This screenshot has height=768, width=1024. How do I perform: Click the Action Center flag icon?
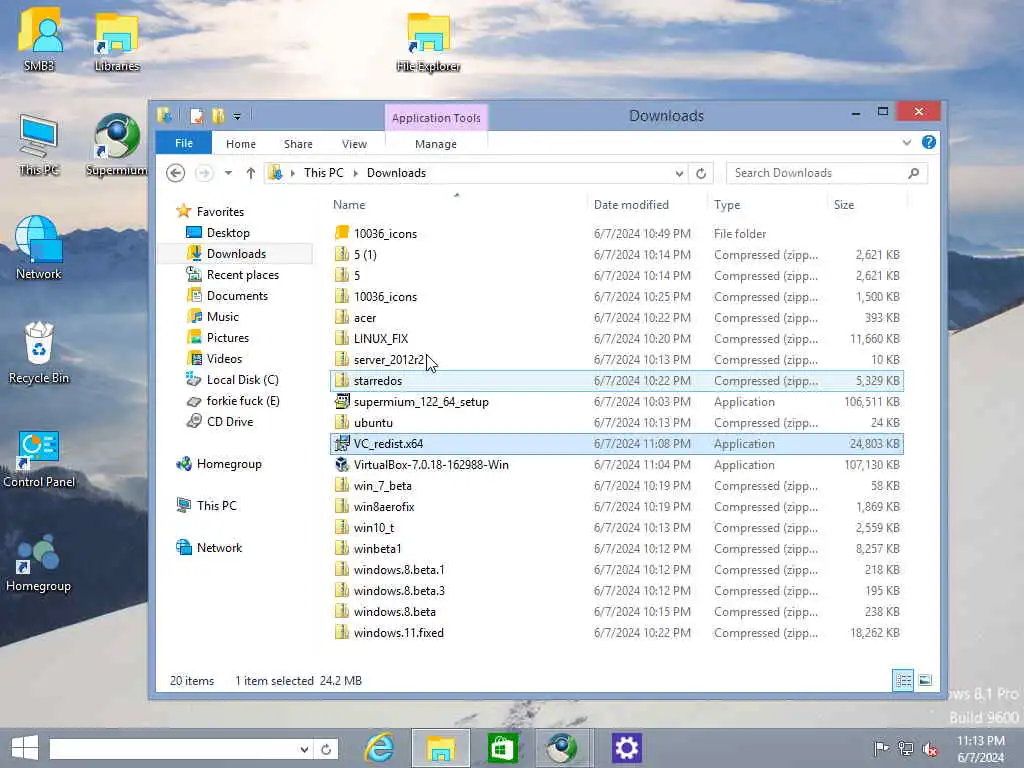(881, 748)
